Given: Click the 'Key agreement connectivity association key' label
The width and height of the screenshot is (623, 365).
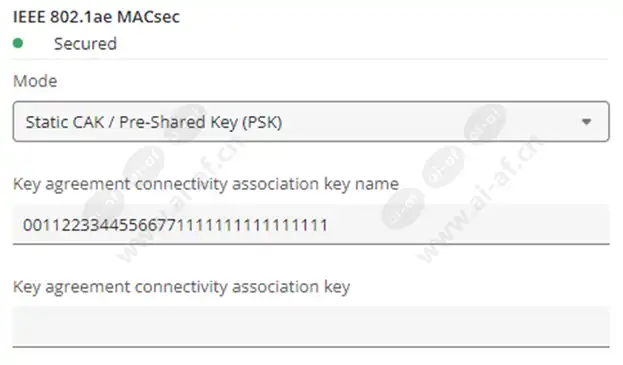Looking at the screenshot, I should (x=181, y=287).
